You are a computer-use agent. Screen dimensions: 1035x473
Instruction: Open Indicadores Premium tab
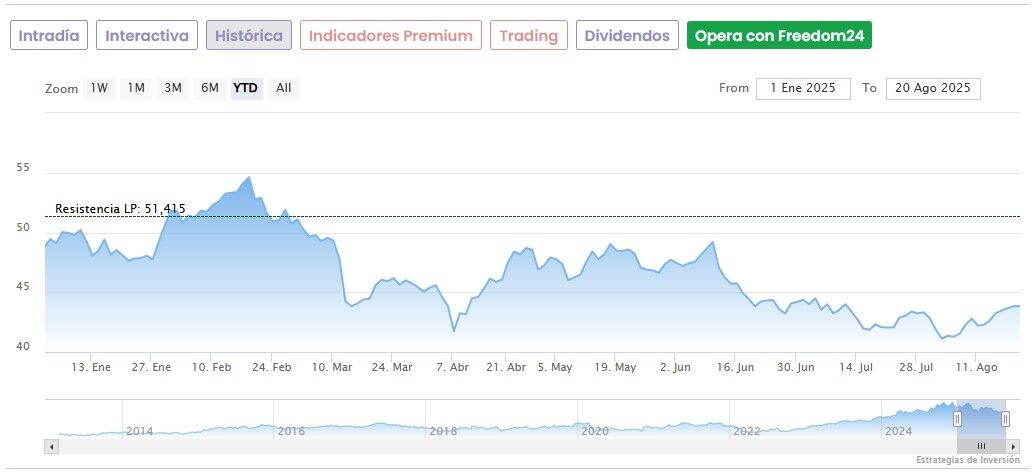pyautogui.click(x=390, y=36)
